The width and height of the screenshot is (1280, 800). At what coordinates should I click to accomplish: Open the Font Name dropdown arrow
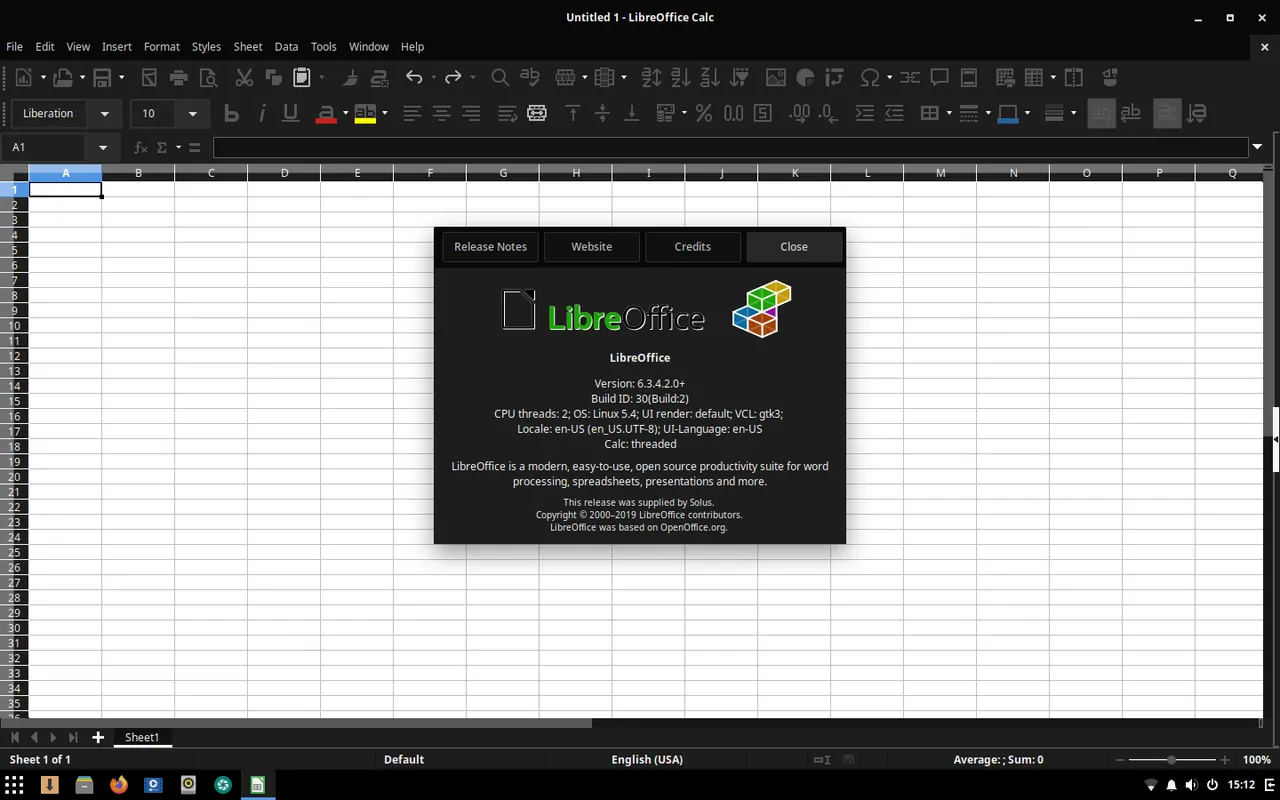[104, 114]
